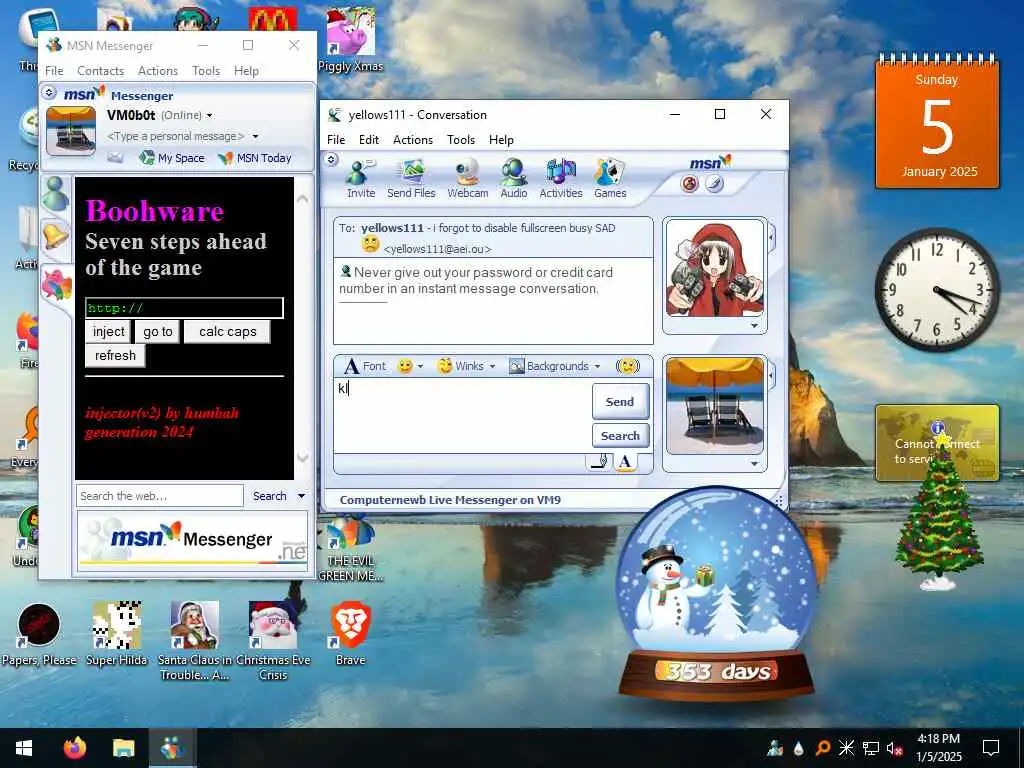Open Tools menu in MSN Messenger
This screenshot has height=768, width=1024.
pos(206,71)
